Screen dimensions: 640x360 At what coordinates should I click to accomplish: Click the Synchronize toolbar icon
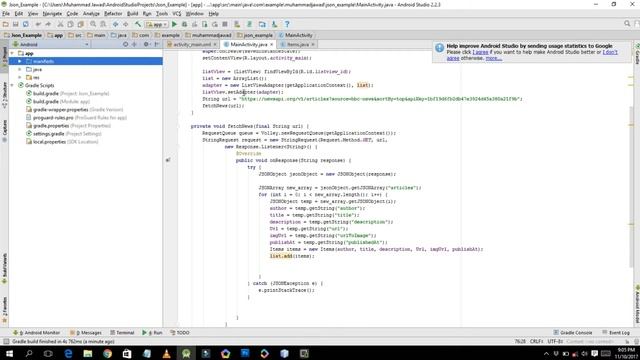click(x=25, y=24)
